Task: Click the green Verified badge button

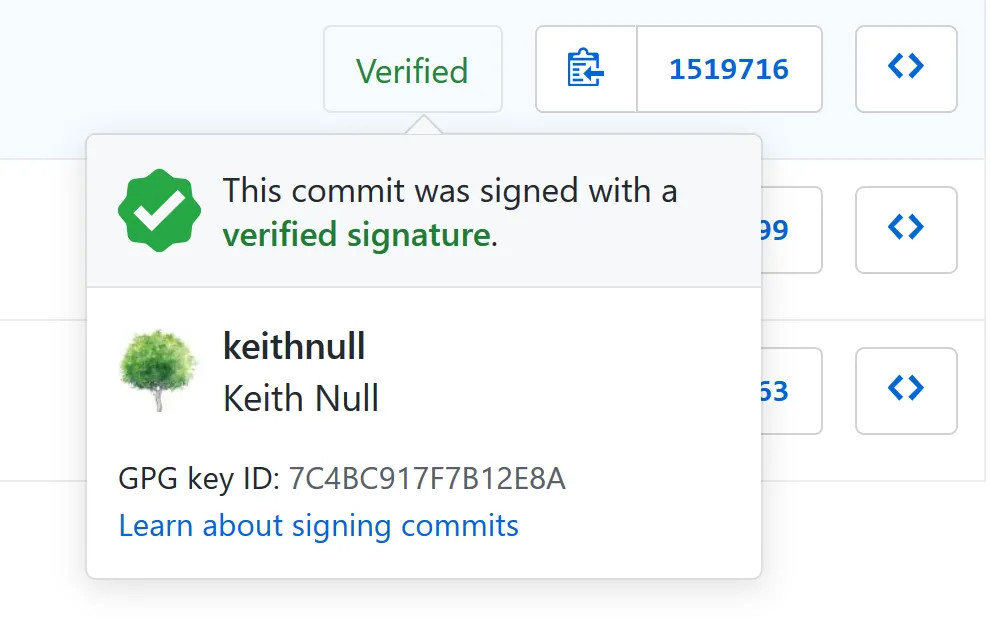Action: tap(413, 70)
